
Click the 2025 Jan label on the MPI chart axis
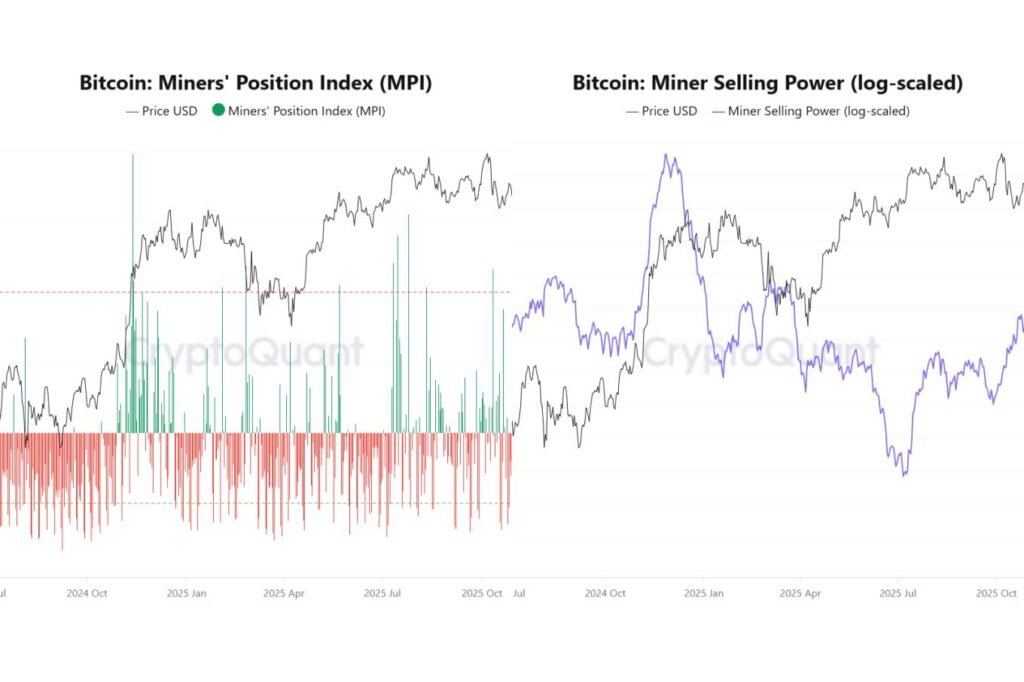click(x=185, y=593)
